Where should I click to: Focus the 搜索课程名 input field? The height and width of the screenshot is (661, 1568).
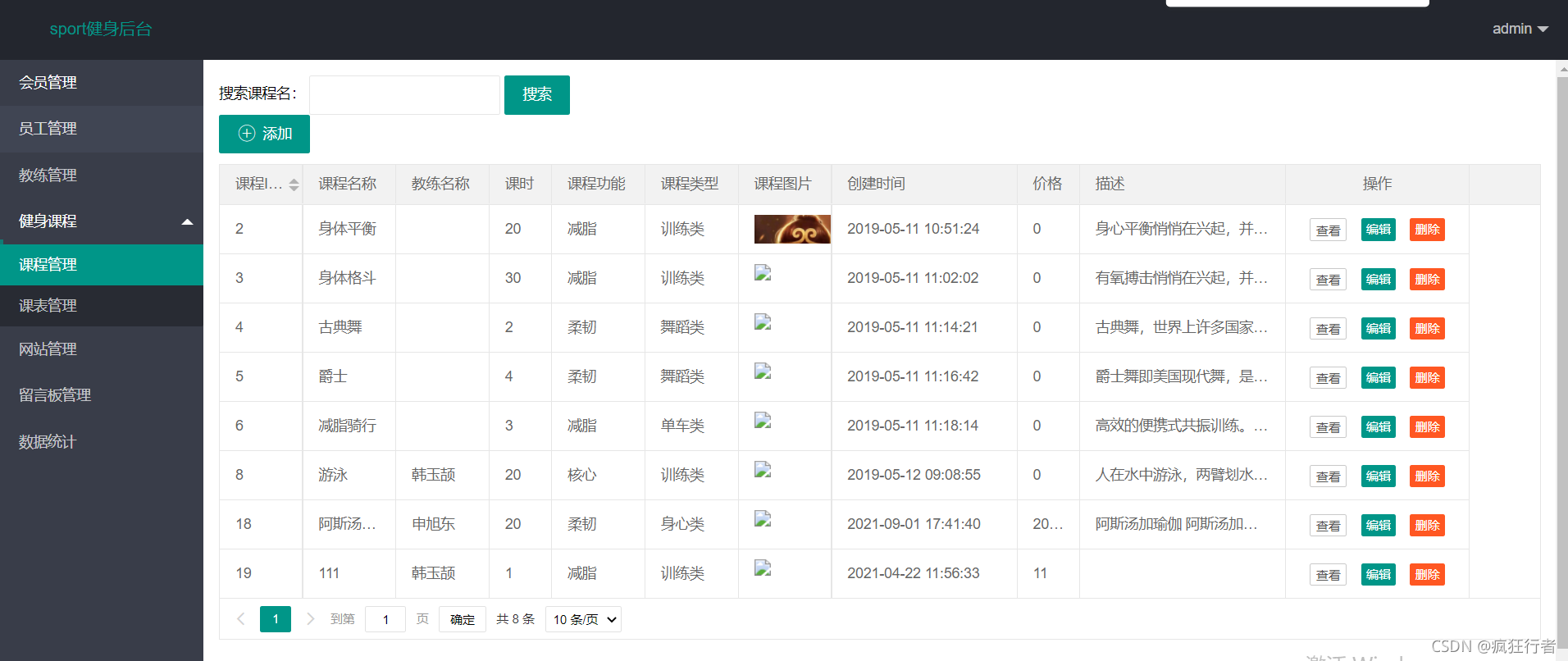pos(404,95)
